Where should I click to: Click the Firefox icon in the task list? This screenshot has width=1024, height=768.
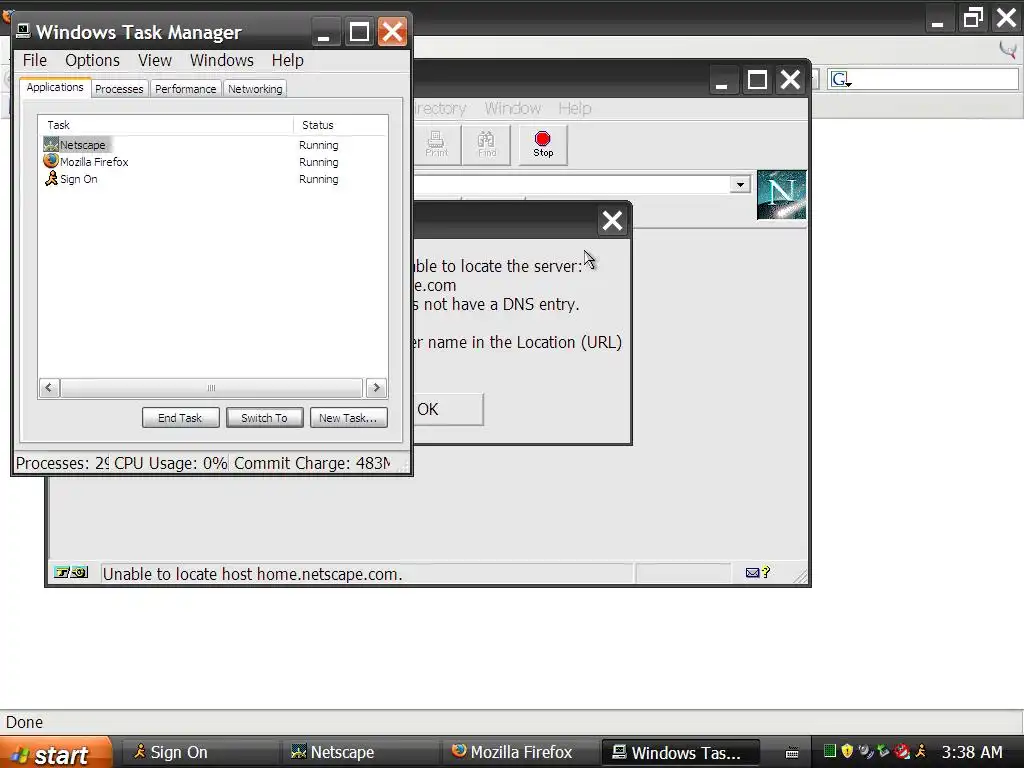click(x=51, y=161)
